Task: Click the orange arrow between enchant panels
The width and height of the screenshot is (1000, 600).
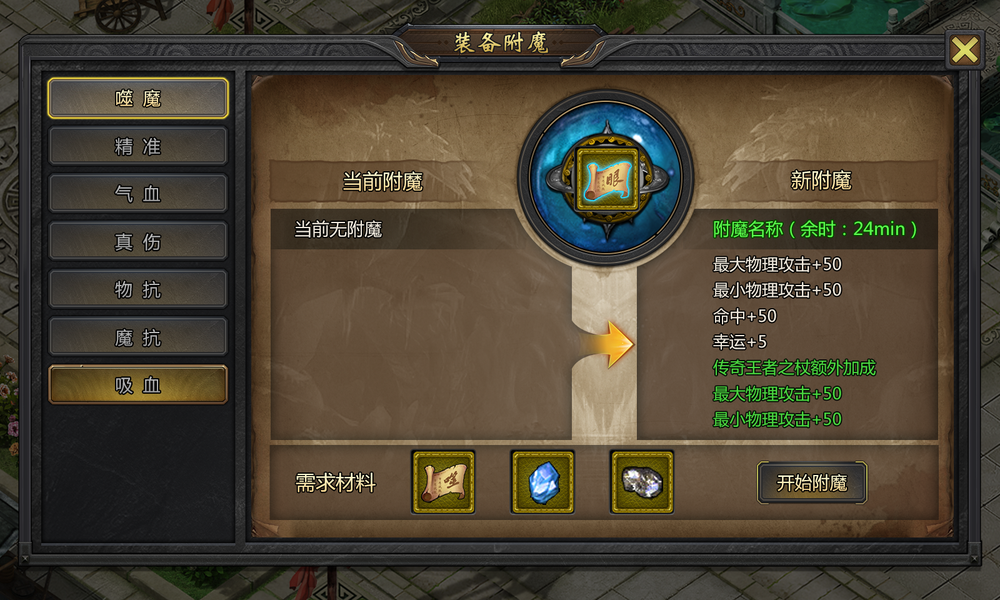Action: (x=608, y=344)
